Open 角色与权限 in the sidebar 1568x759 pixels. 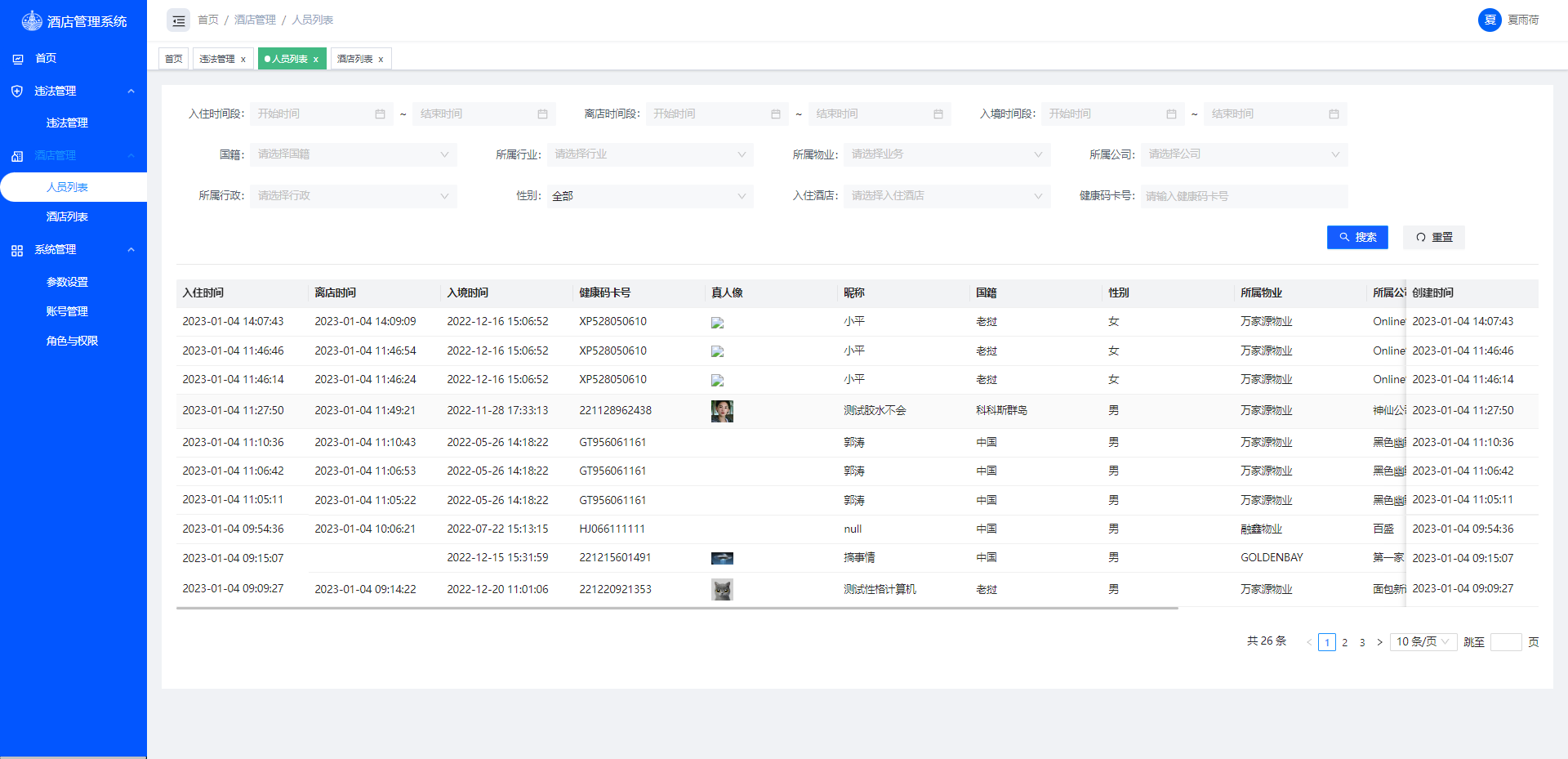pyautogui.click(x=72, y=342)
